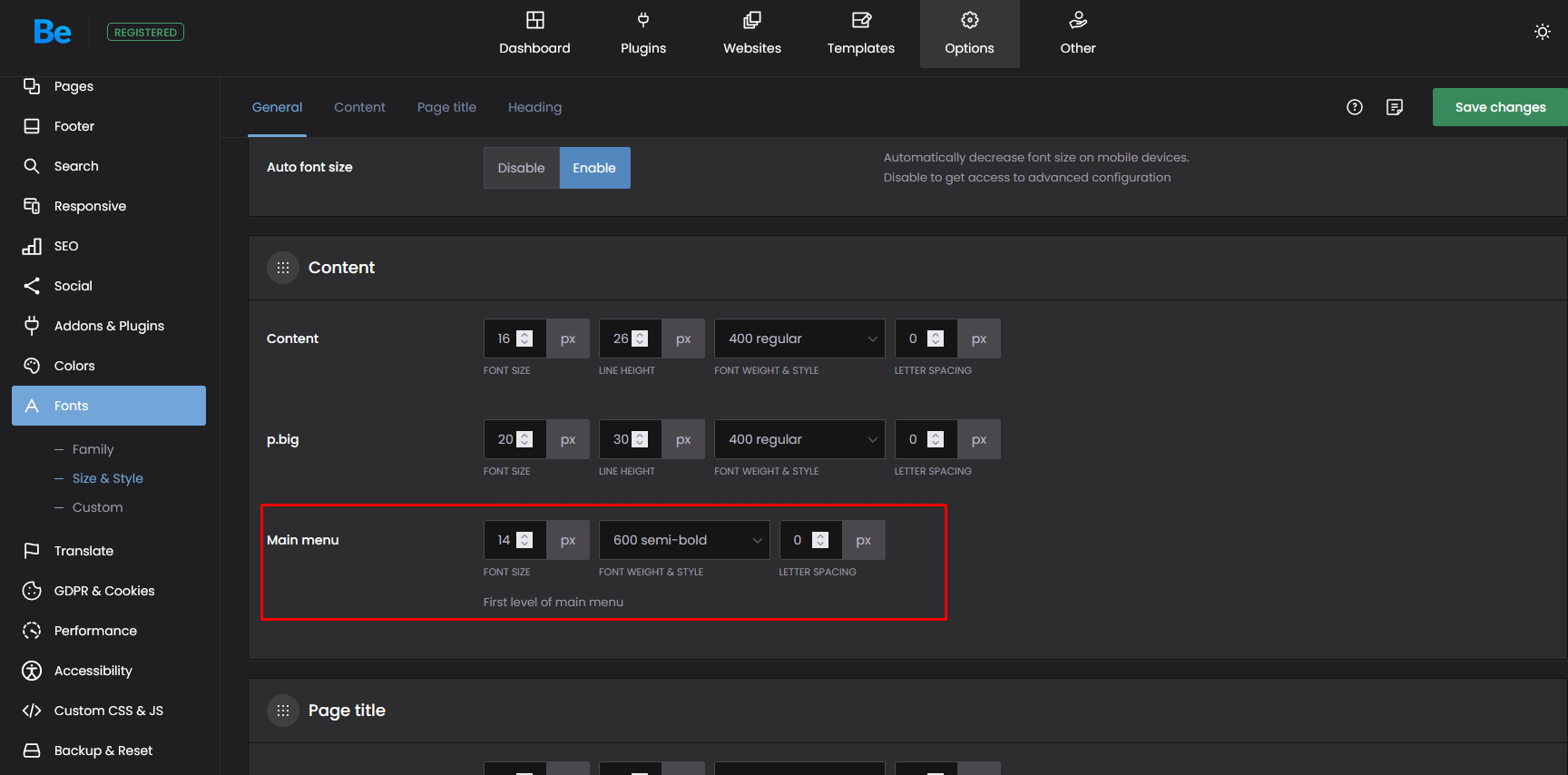Viewport: 1568px width, 775px height.
Task: Click the Pages sidebar icon
Action: (x=32, y=86)
